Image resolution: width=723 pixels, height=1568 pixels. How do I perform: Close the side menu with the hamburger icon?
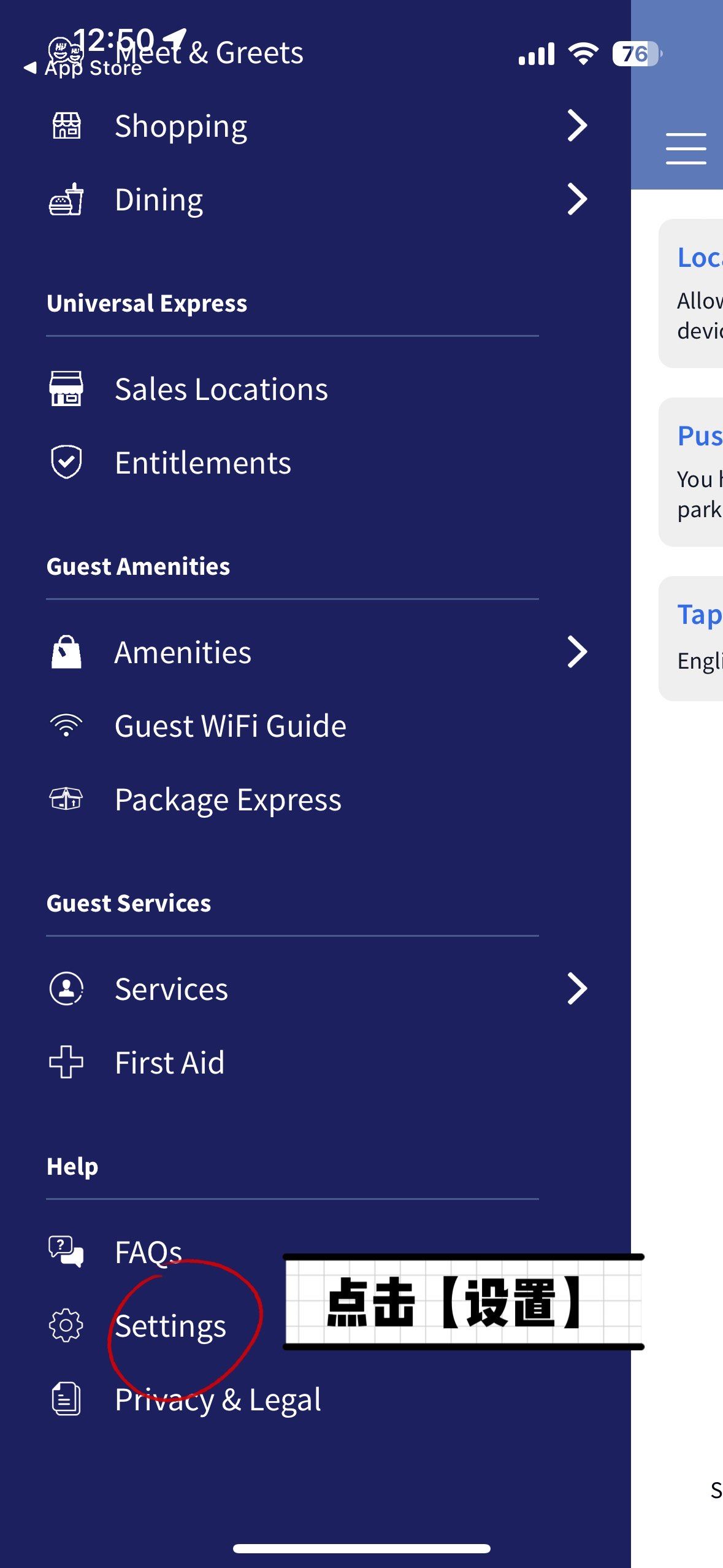pyautogui.click(x=686, y=148)
